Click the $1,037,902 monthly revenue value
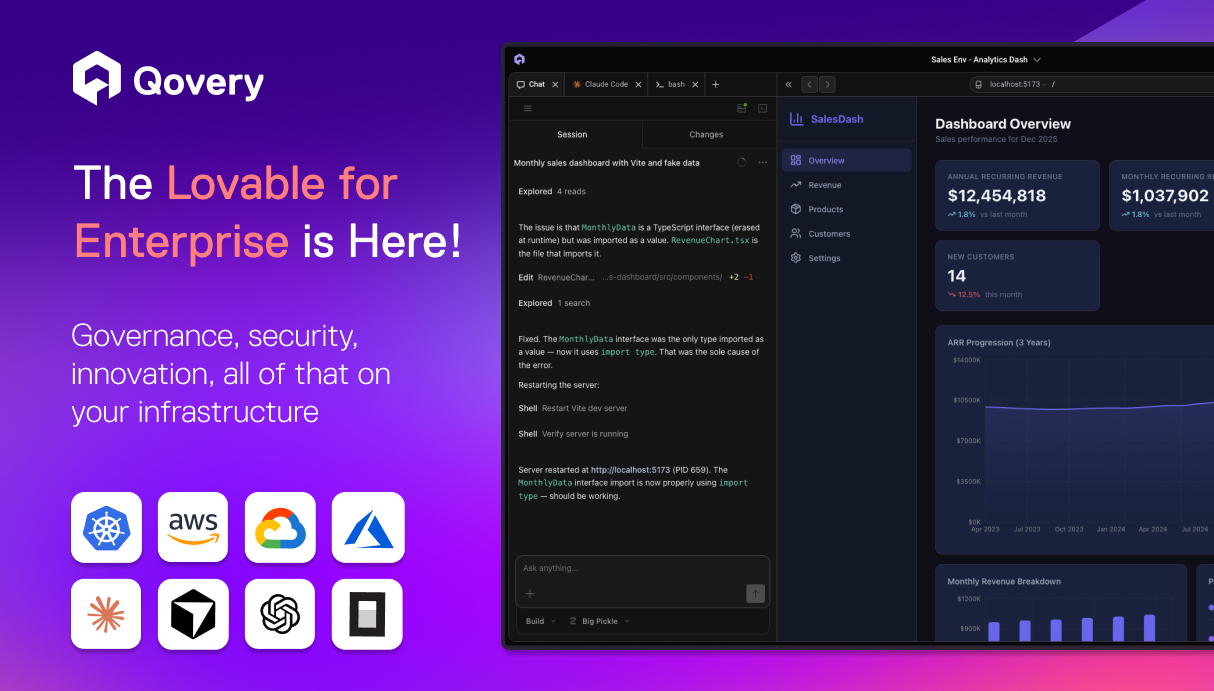This screenshot has width=1214, height=691. (1165, 196)
